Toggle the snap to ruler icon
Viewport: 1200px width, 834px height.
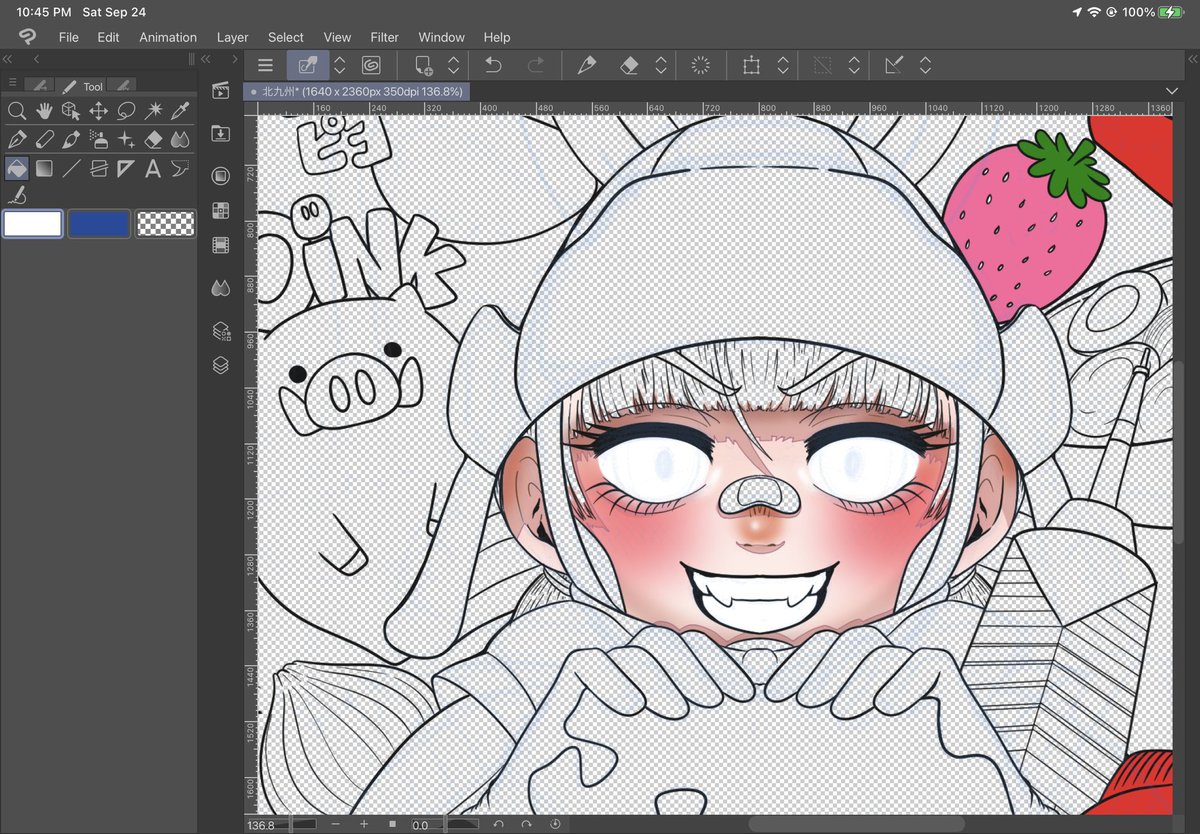tap(894, 65)
